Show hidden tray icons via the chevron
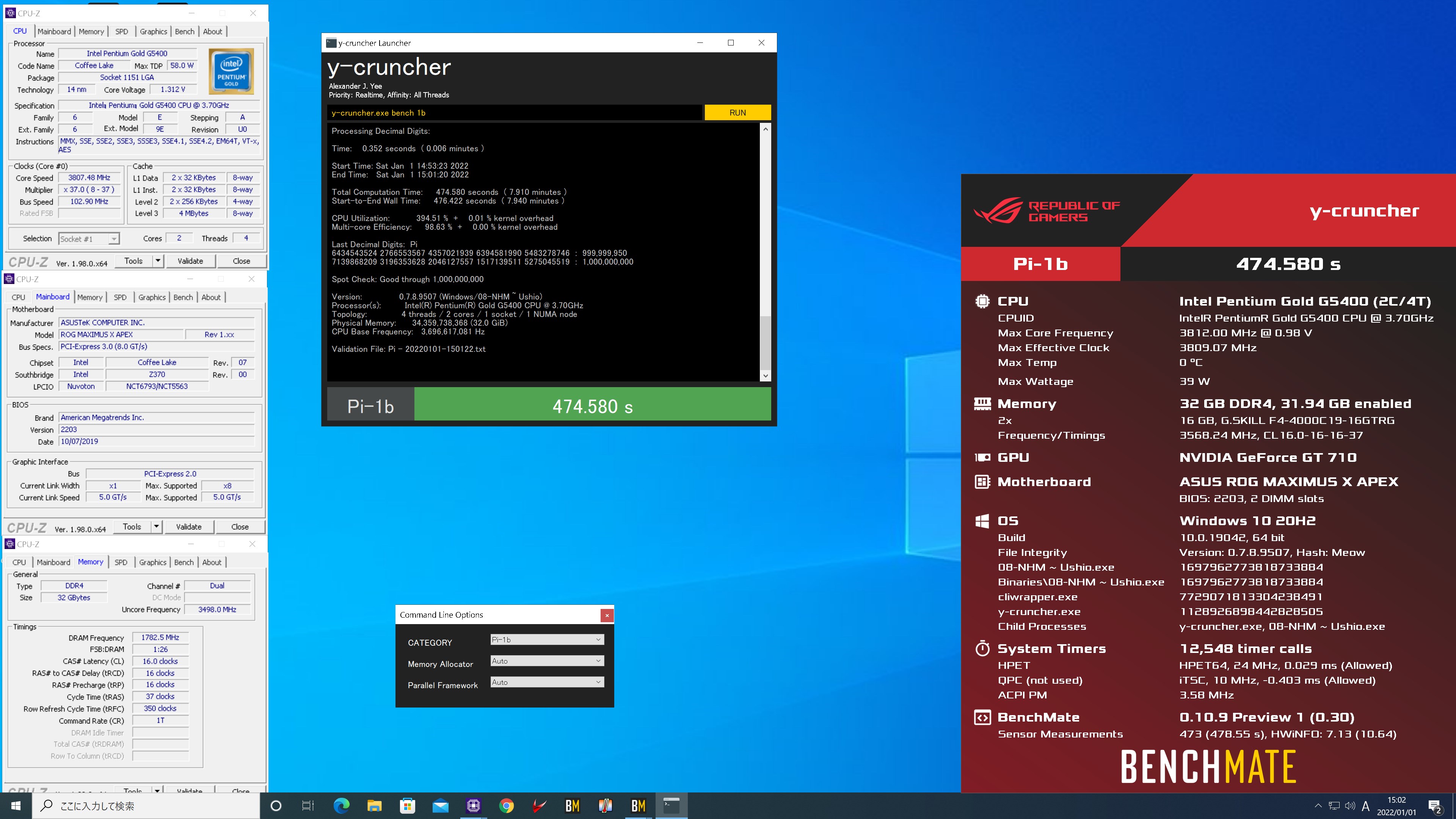The width and height of the screenshot is (1456, 819). click(1318, 806)
